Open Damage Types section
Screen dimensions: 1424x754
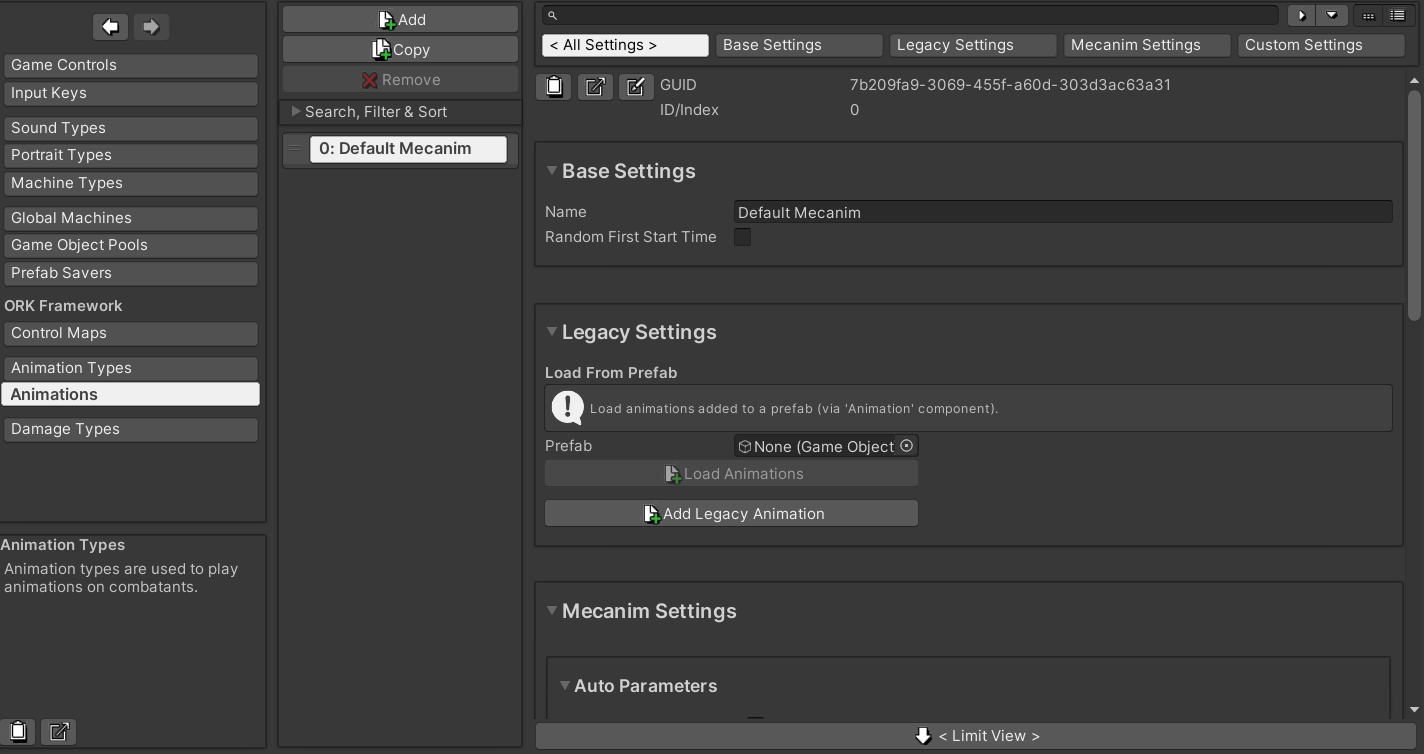click(x=130, y=429)
